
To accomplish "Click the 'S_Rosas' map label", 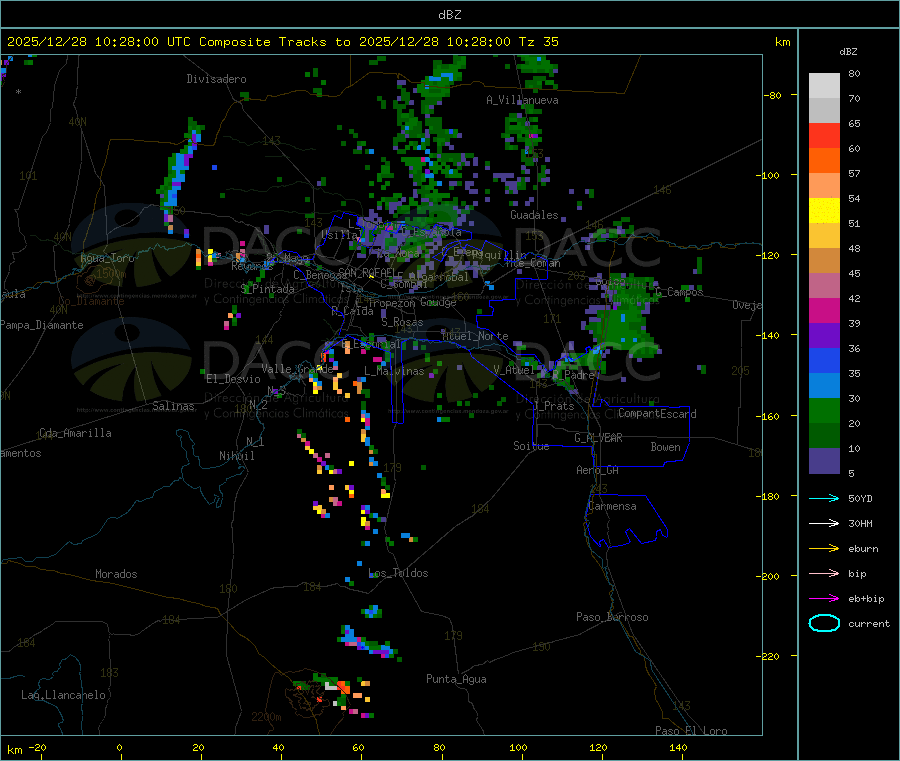I will tap(402, 322).
